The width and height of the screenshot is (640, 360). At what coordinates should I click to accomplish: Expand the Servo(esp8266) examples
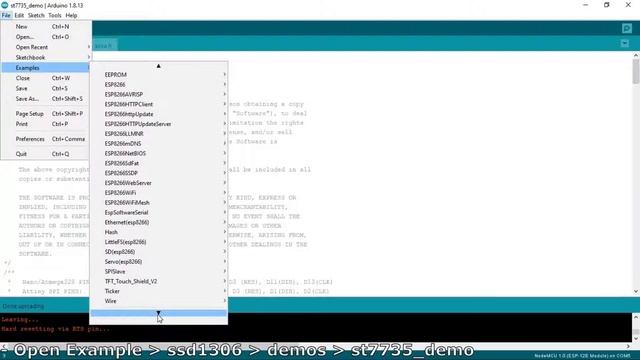coord(159,262)
